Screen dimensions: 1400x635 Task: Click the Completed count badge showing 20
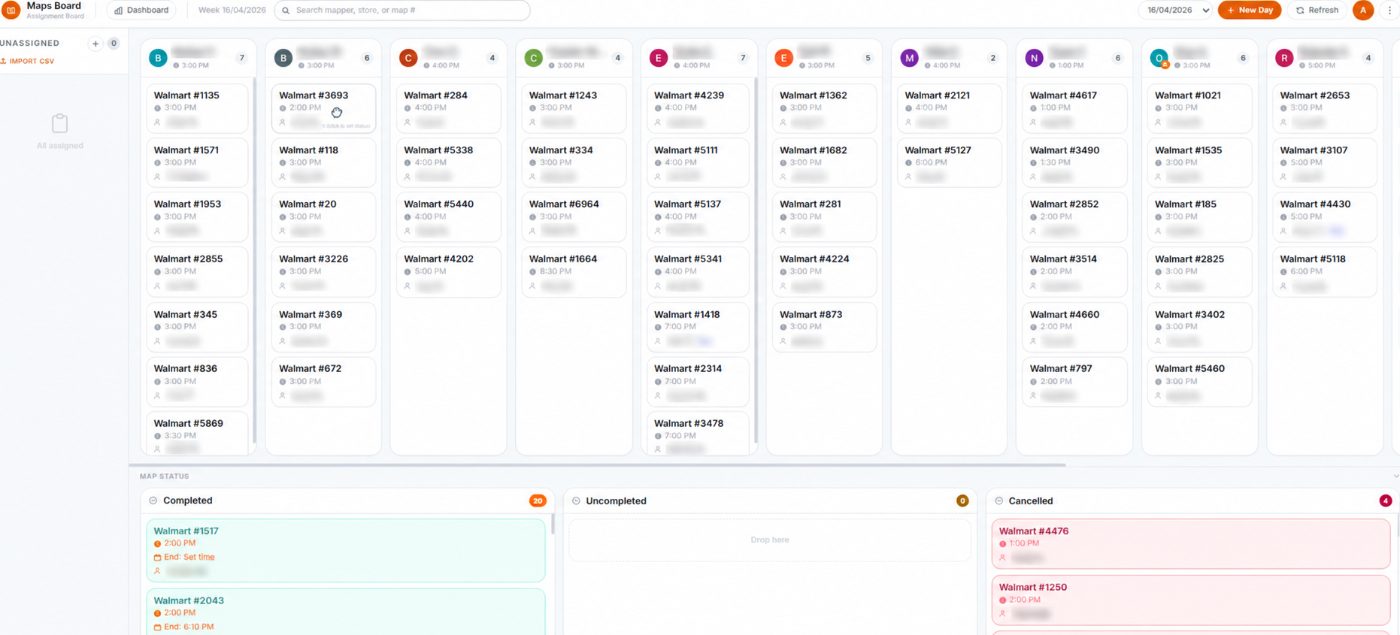(538, 501)
